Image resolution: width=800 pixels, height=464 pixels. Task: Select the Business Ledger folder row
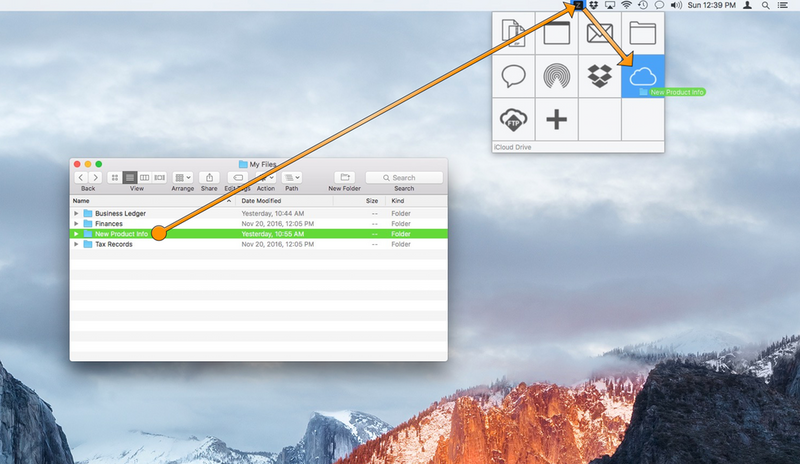point(259,213)
